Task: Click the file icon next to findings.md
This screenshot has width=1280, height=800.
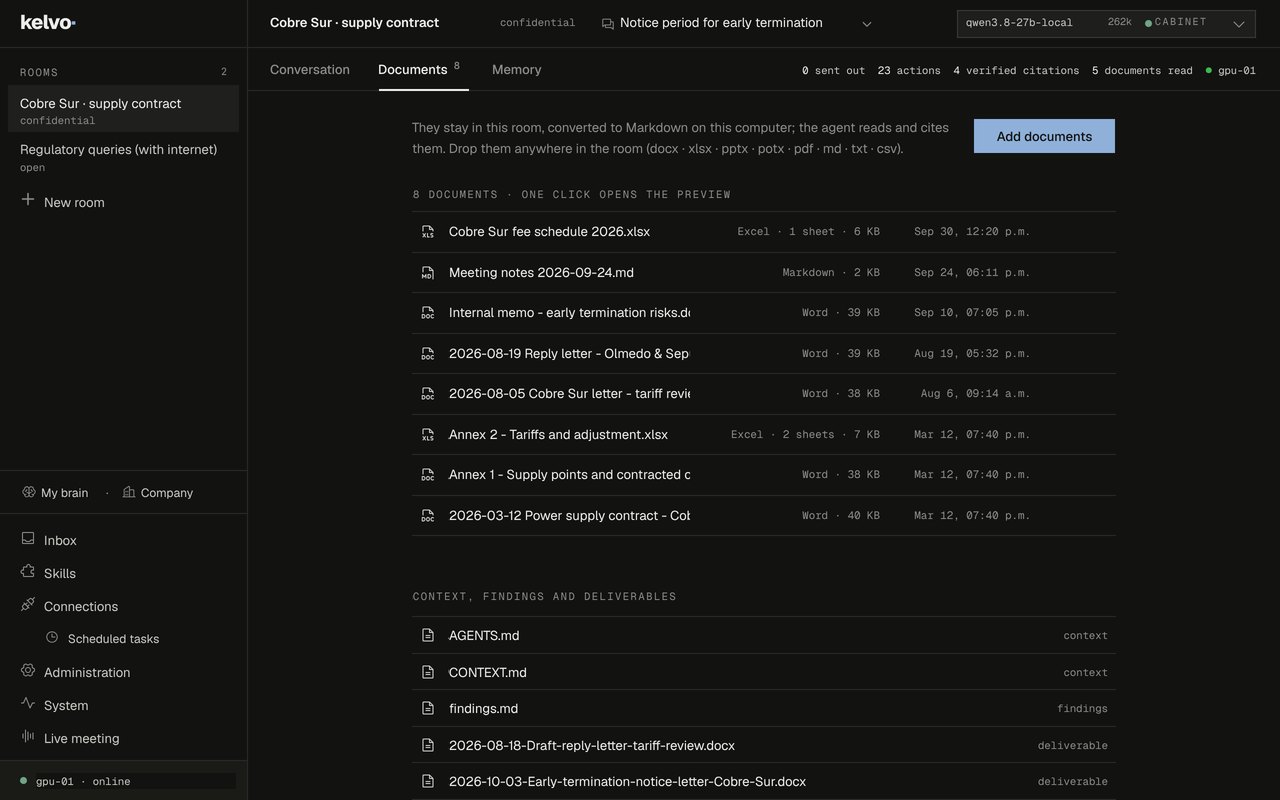Action: (x=428, y=708)
